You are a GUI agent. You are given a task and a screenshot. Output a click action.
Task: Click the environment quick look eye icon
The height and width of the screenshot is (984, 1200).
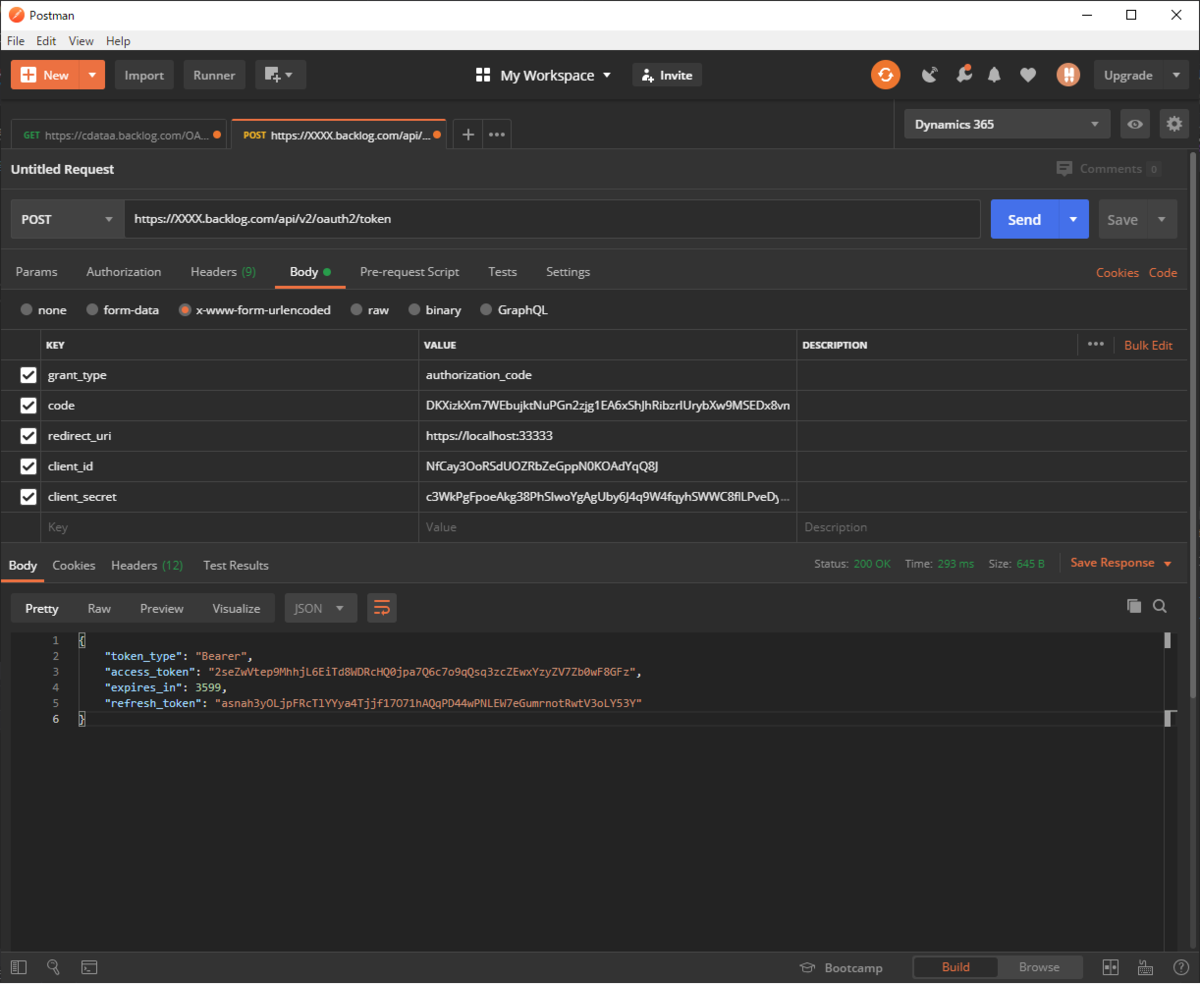point(1135,124)
